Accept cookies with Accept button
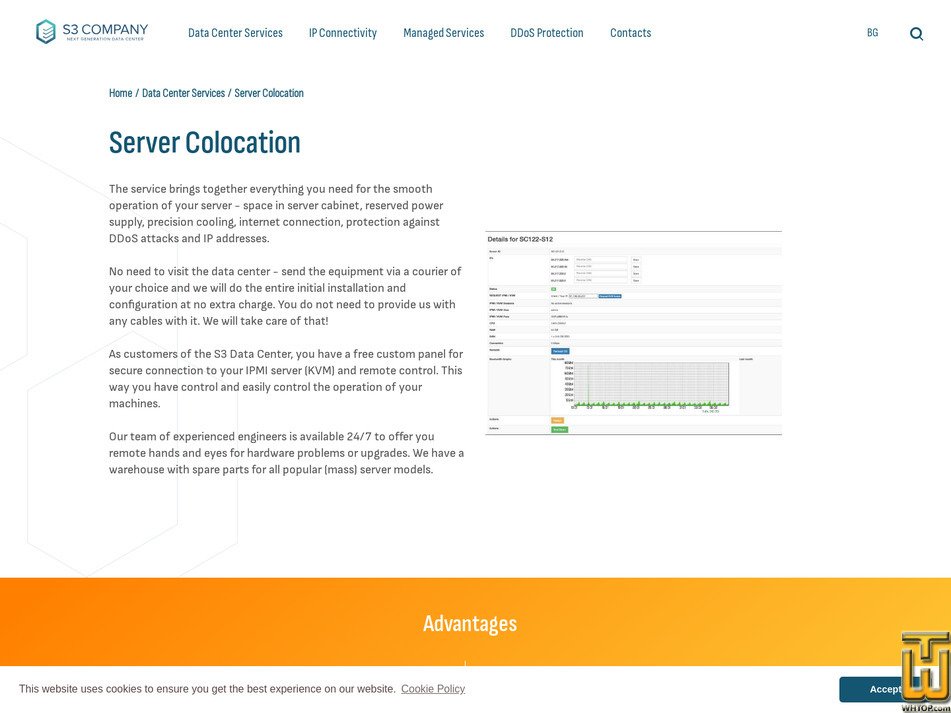The height and width of the screenshot is (713, 951). [x=885, y=689]
